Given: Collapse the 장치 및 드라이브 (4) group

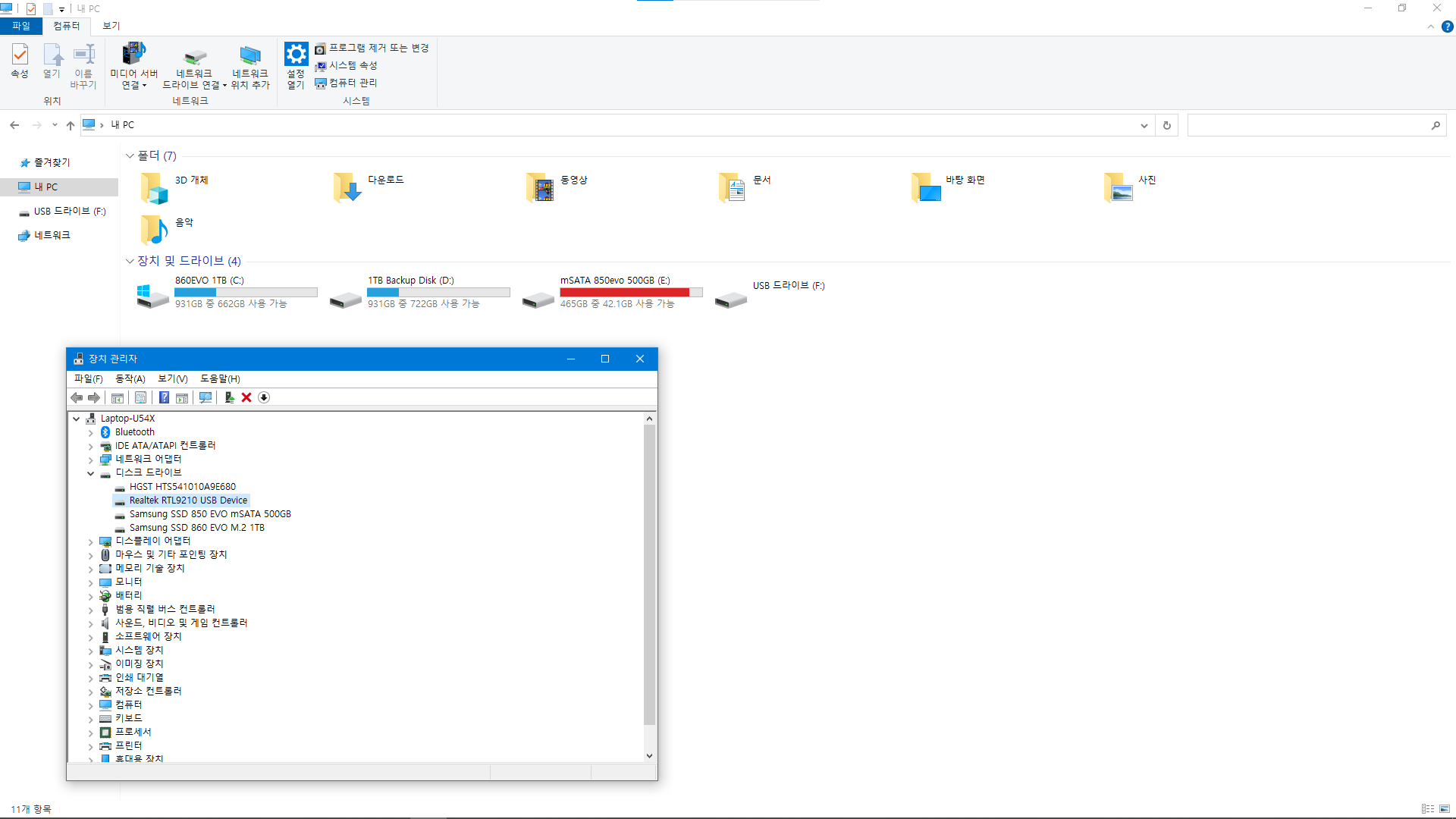Looking at the screenshot, I should (x=130, y=262).
